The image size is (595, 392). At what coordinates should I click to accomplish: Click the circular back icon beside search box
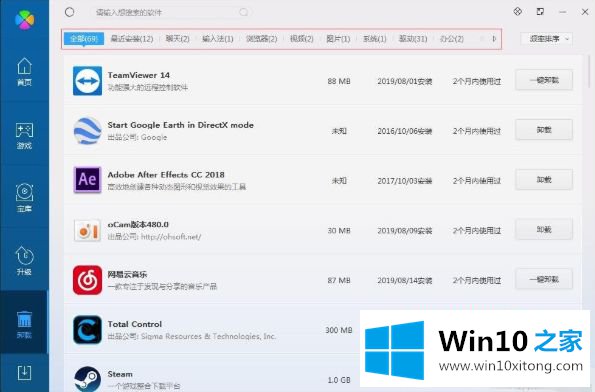click(x=69, y=12)
